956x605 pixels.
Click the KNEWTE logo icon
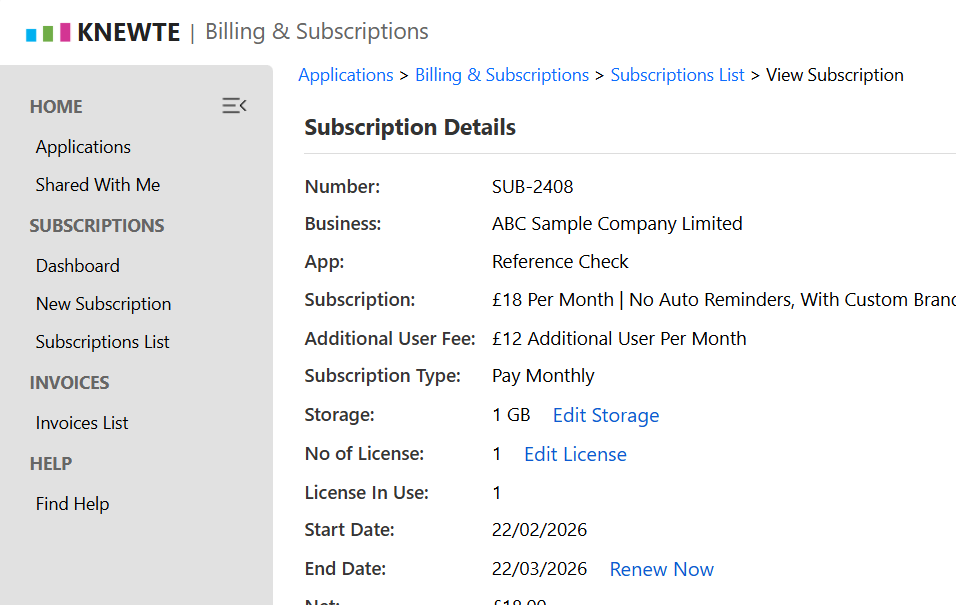[x=47, y=31]
